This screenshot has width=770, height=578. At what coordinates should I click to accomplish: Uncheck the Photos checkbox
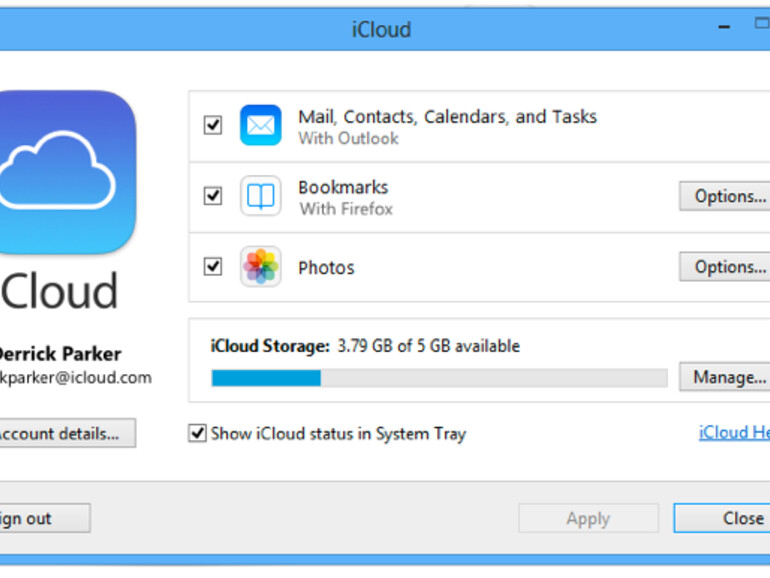[x=213, y=266]
